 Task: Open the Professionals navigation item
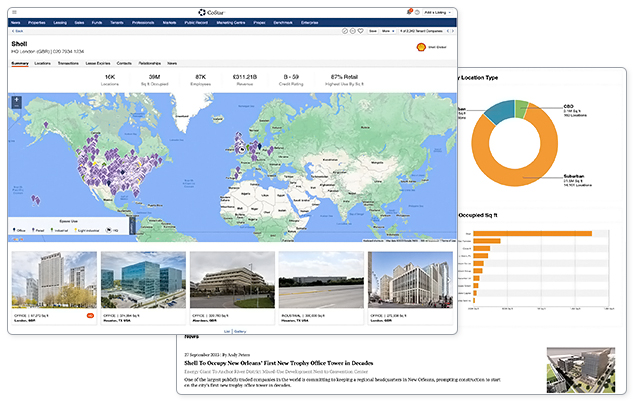click(x=143, y=23)
